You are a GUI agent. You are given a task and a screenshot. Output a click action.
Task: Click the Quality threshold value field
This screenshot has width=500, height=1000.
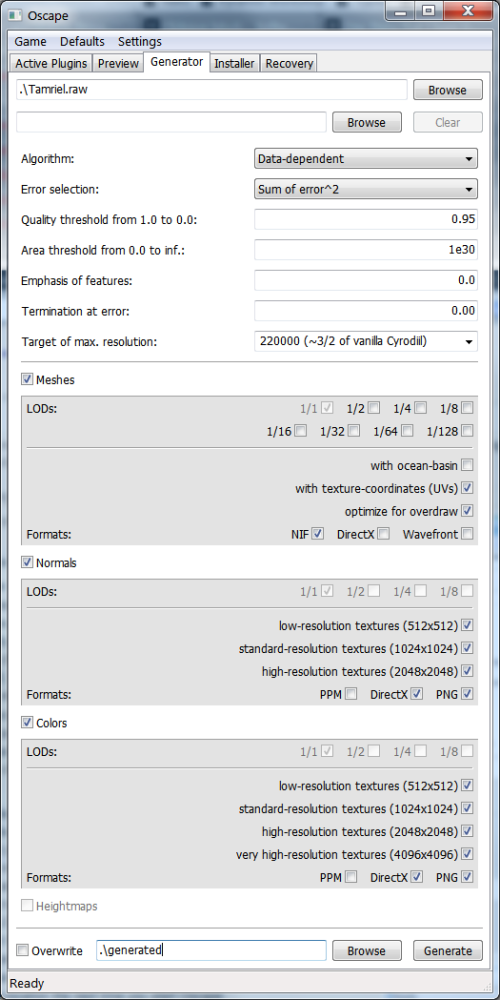click(365, 219)
